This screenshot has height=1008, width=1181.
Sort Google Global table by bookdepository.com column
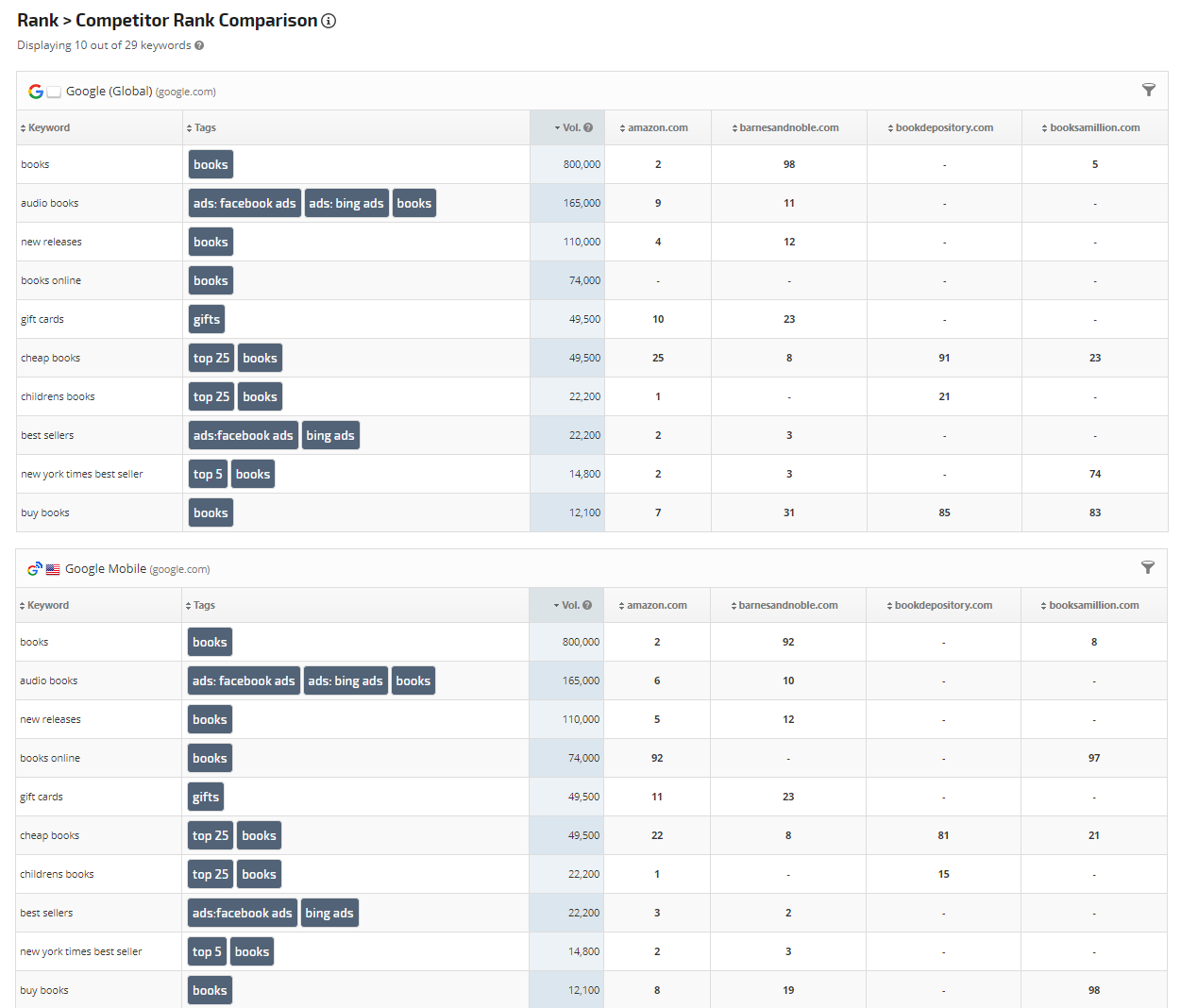pos(943,128)
